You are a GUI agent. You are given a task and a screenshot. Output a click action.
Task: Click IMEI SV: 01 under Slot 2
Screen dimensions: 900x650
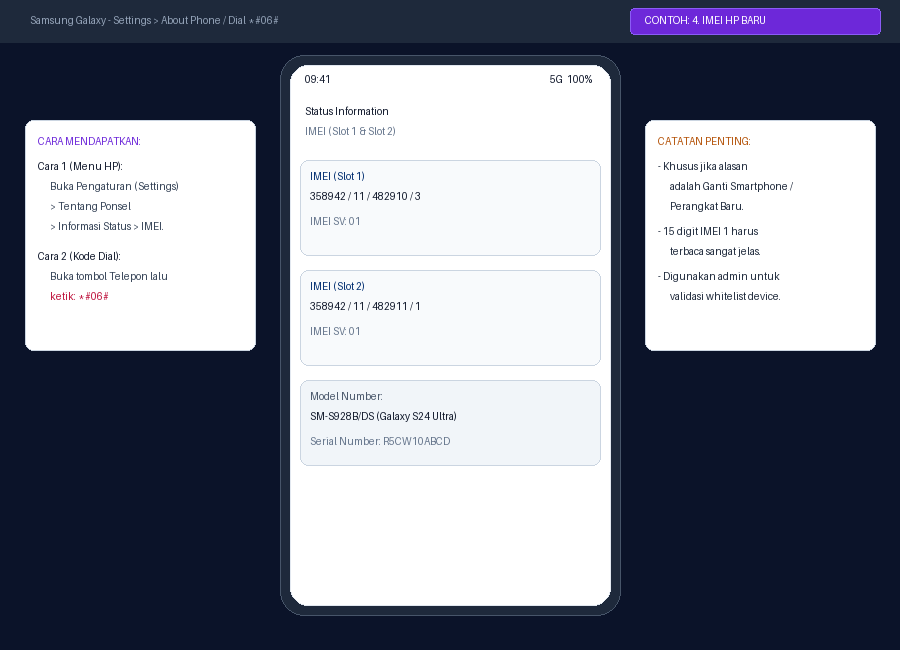tap(335, 331)
